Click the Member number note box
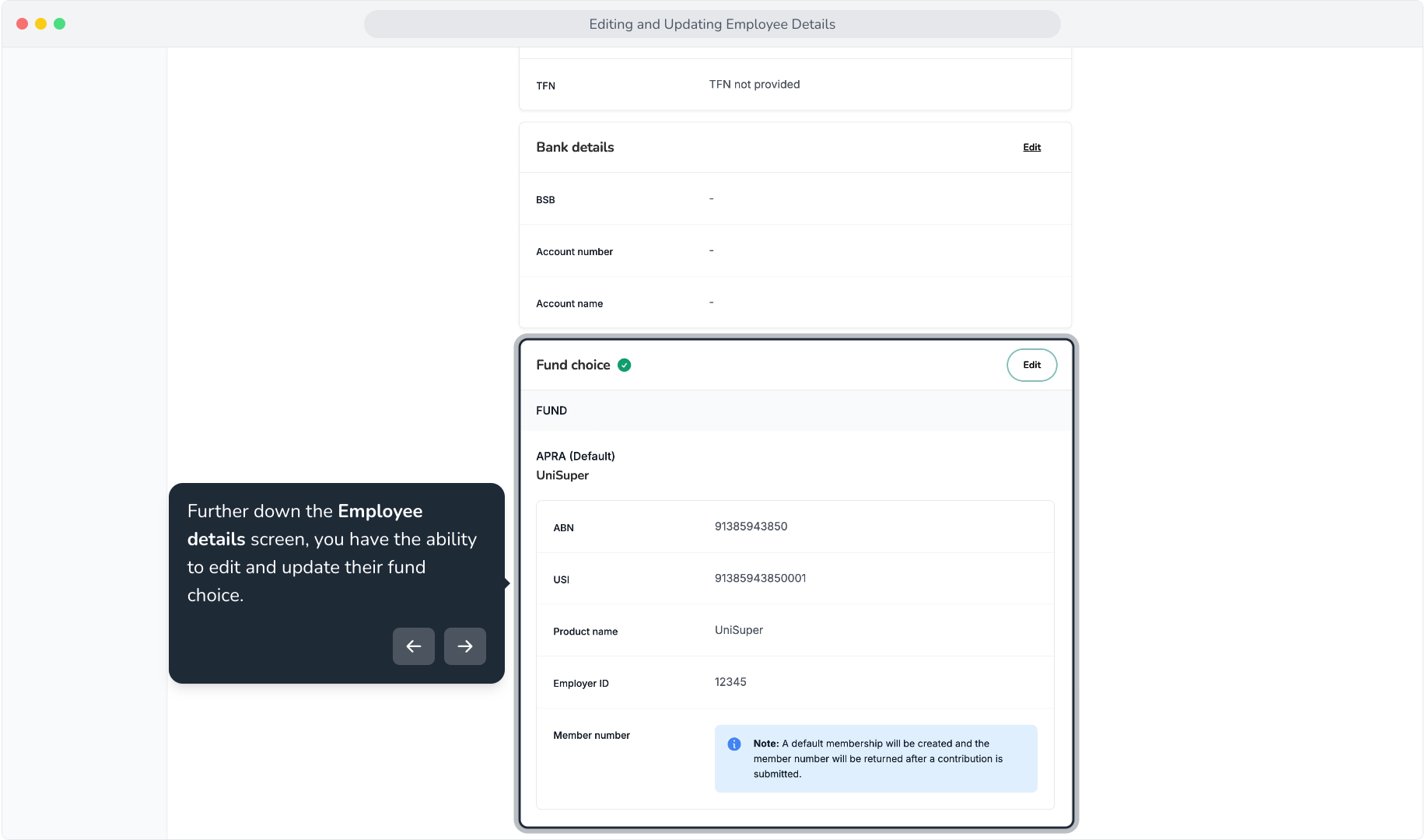 (876, 759)
